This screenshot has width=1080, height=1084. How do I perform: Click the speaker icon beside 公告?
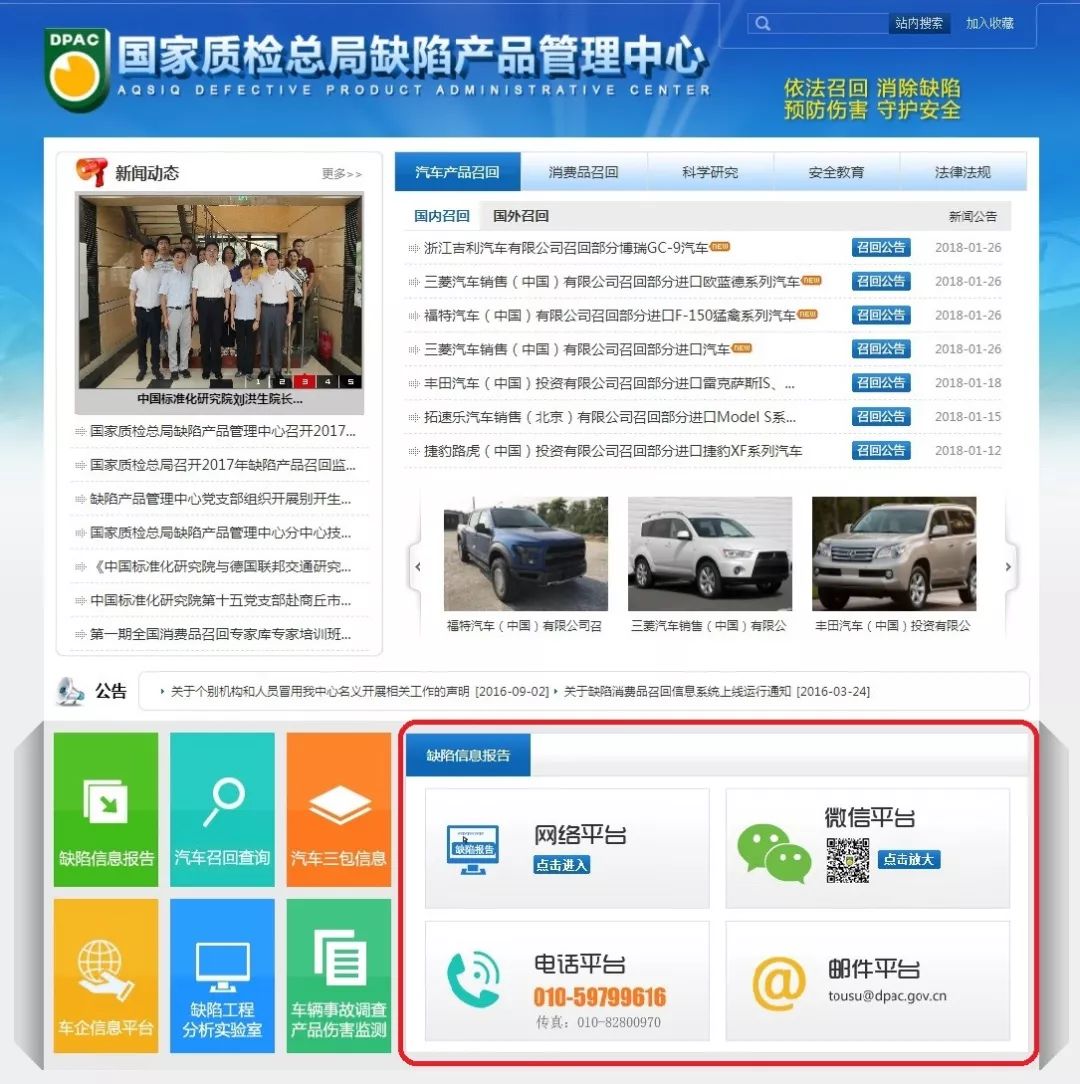pos(71,691)
